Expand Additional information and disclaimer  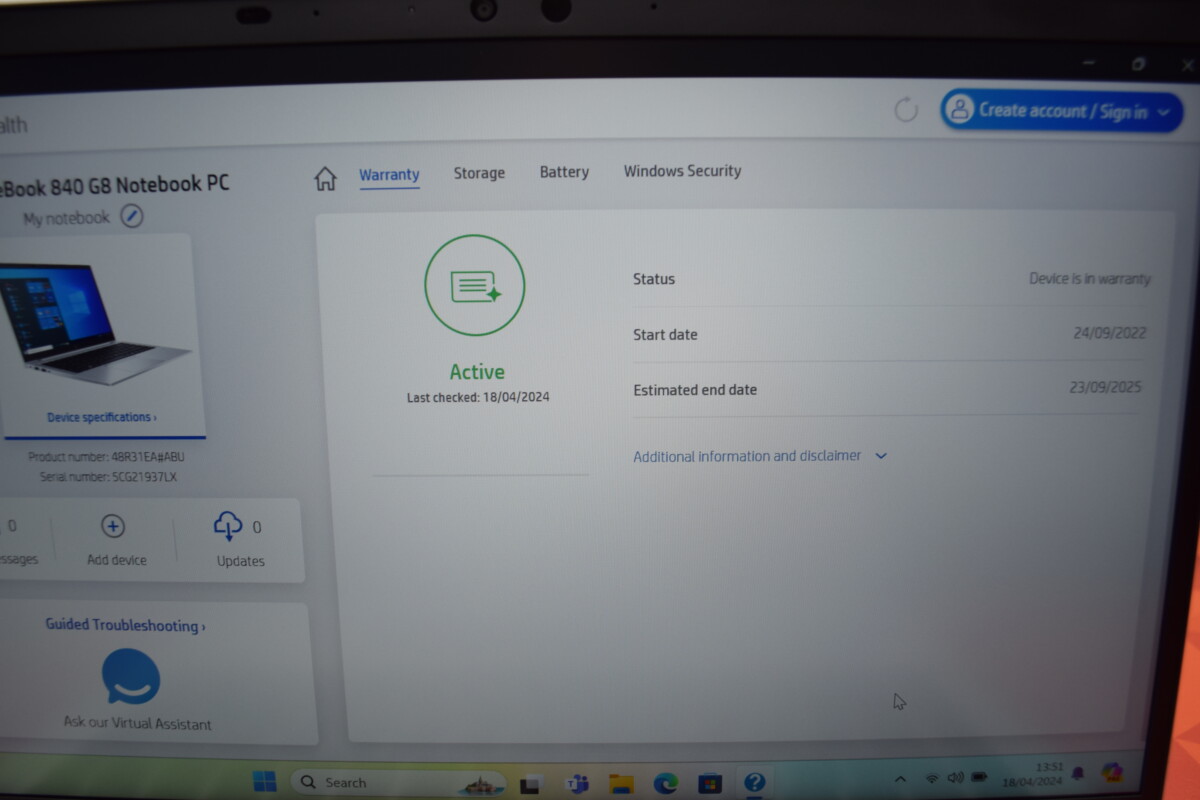click(x=760, y=456)
